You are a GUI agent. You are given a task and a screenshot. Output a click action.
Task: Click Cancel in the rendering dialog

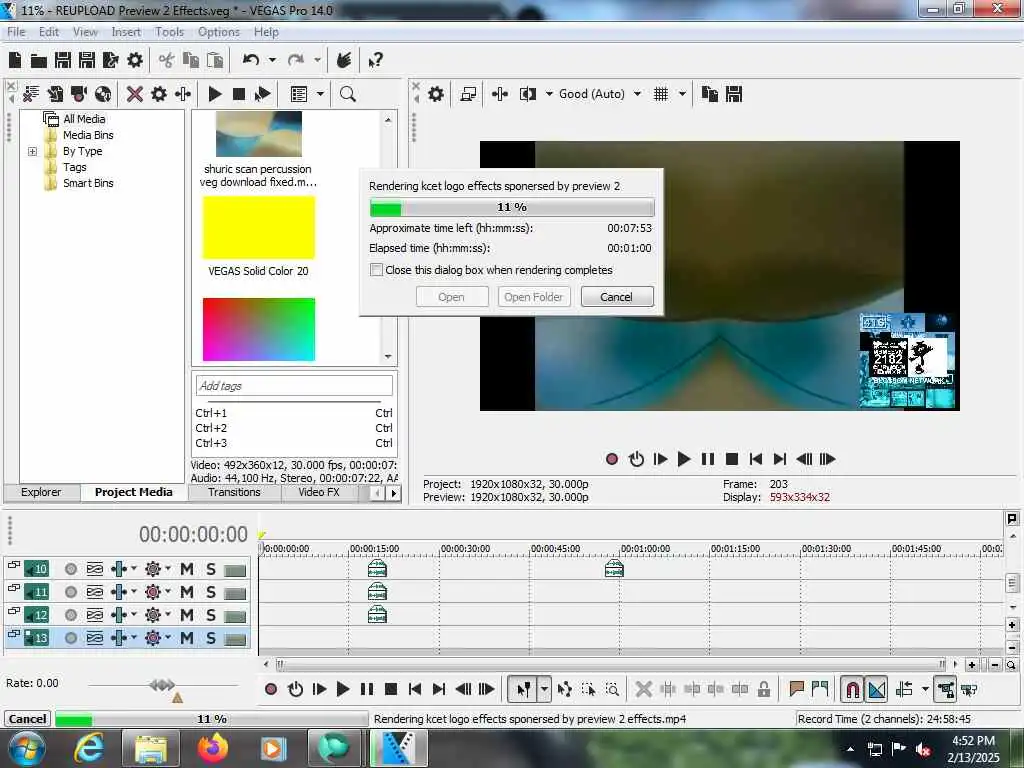click(x=616, y=297)
